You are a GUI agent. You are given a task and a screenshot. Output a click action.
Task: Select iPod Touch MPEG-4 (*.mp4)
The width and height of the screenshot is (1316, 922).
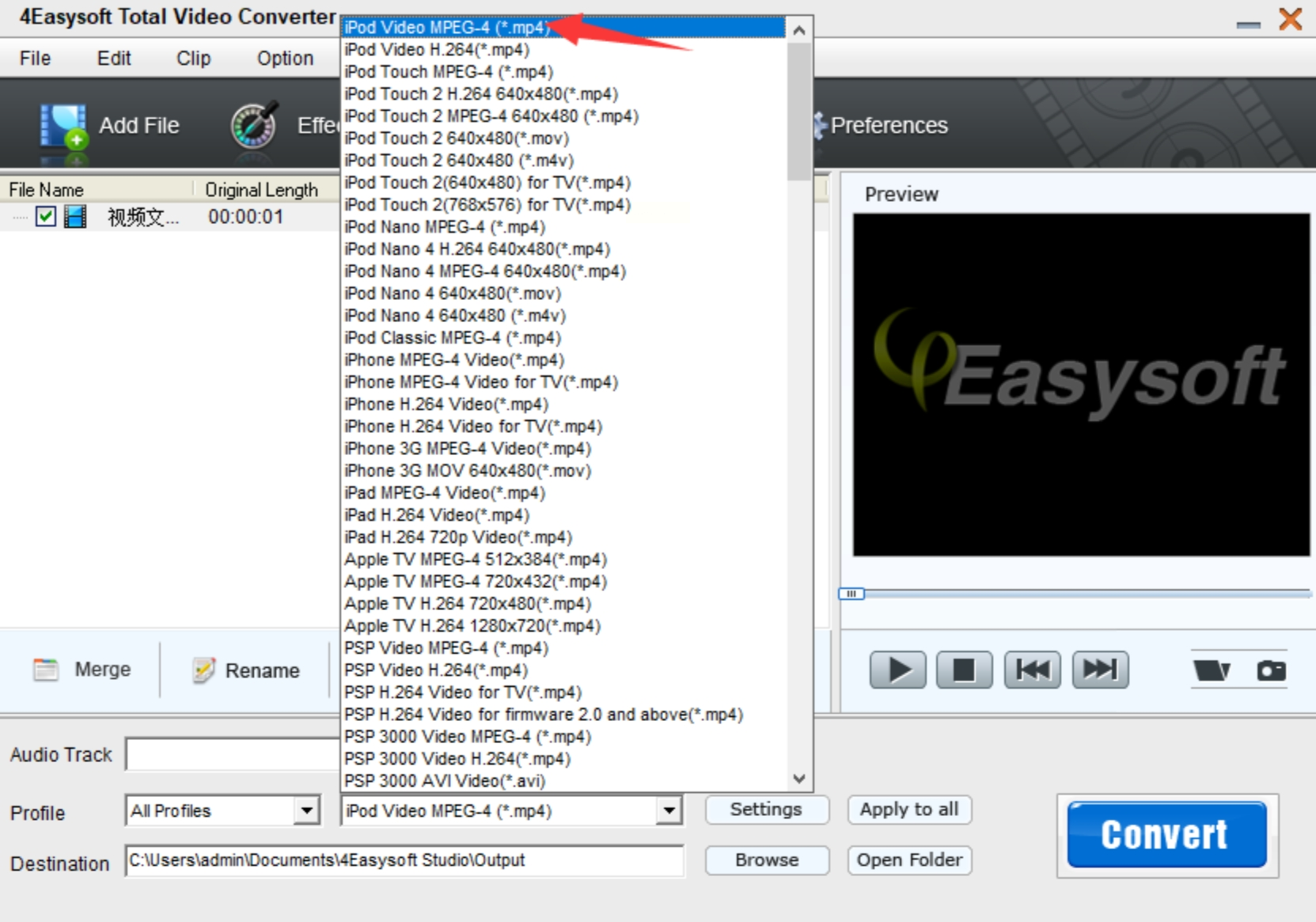[563, 71]
